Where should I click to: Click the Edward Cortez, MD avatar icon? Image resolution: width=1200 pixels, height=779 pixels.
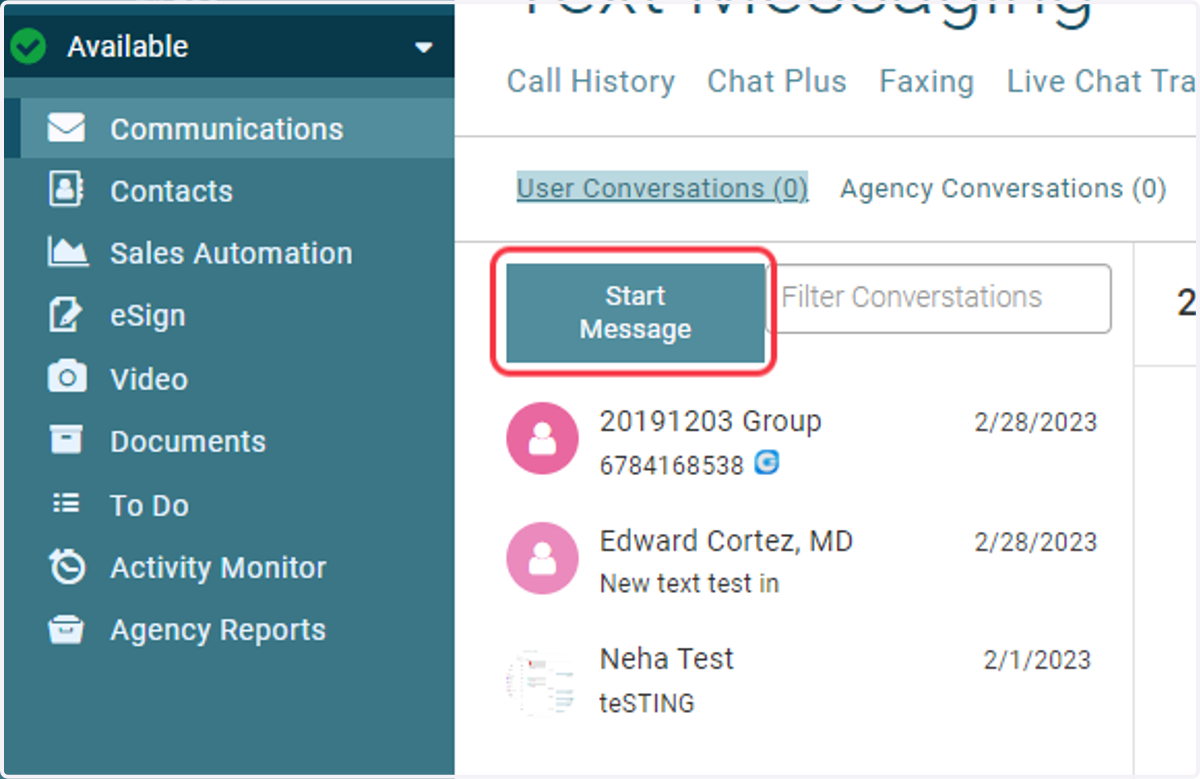click(x=542, y=559)
